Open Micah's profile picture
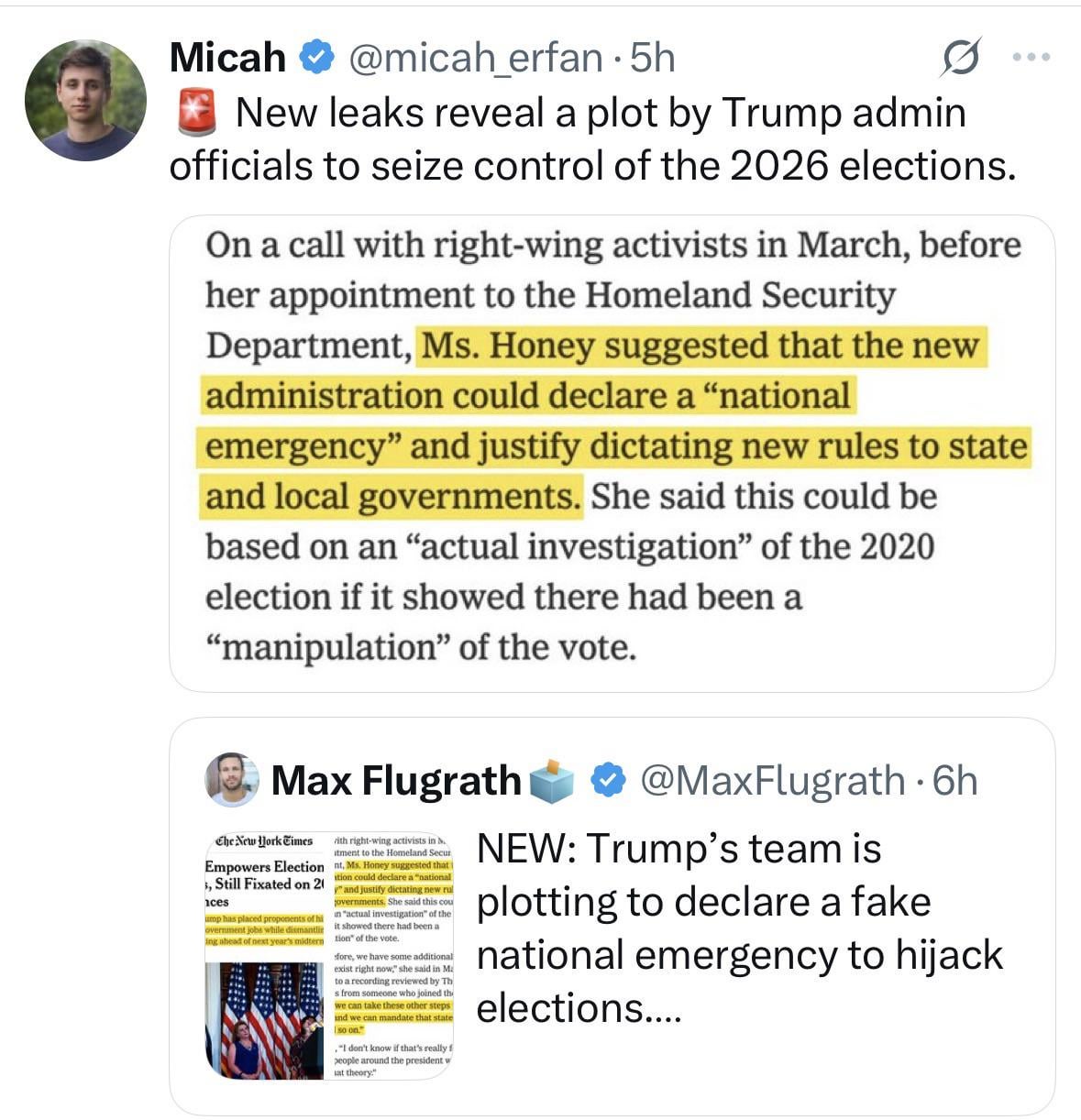 point(85,101)
